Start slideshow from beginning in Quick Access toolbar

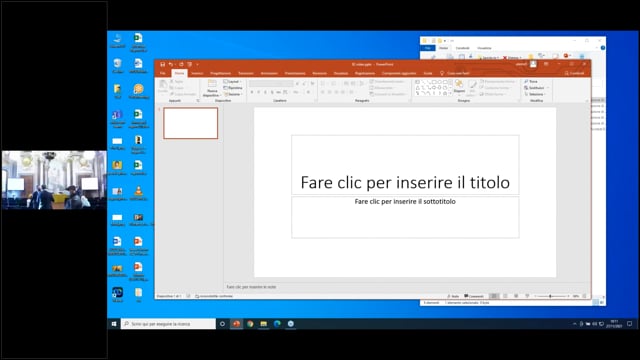(190, 64)
